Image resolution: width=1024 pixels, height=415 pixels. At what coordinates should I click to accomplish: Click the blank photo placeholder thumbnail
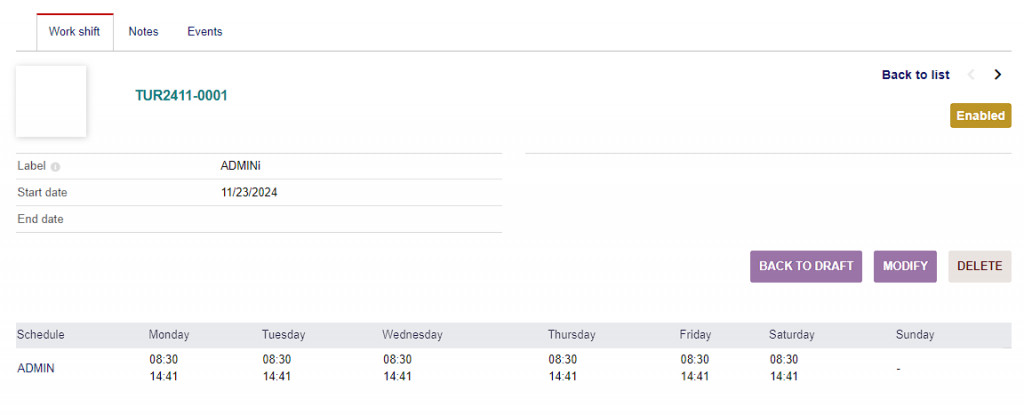click(51, 101)
